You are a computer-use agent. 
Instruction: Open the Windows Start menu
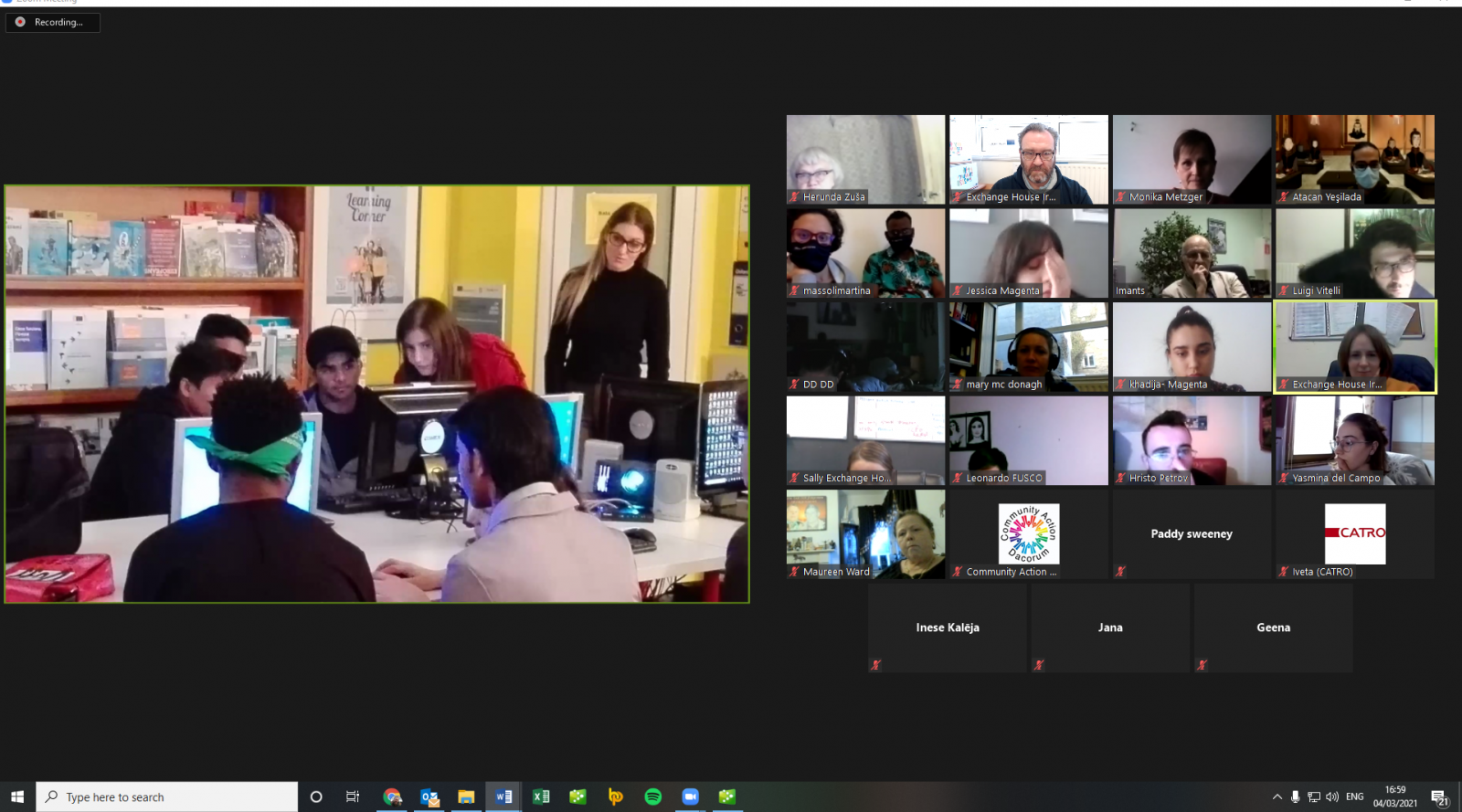[17, 796]
